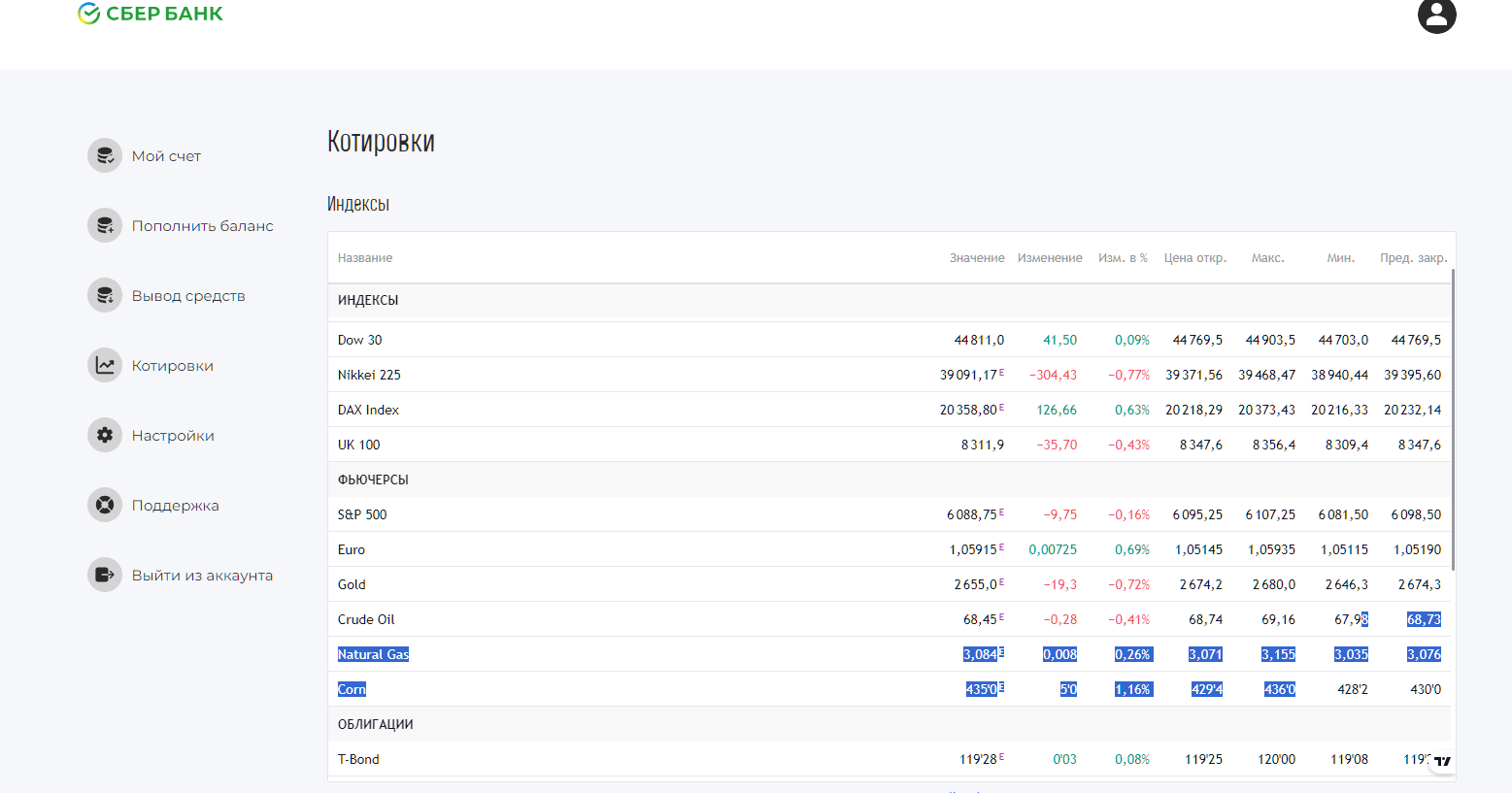This screenshot has height=793, width=1512.
Task: Sort by Изм. в % column header
Action: pos(1123,258)
